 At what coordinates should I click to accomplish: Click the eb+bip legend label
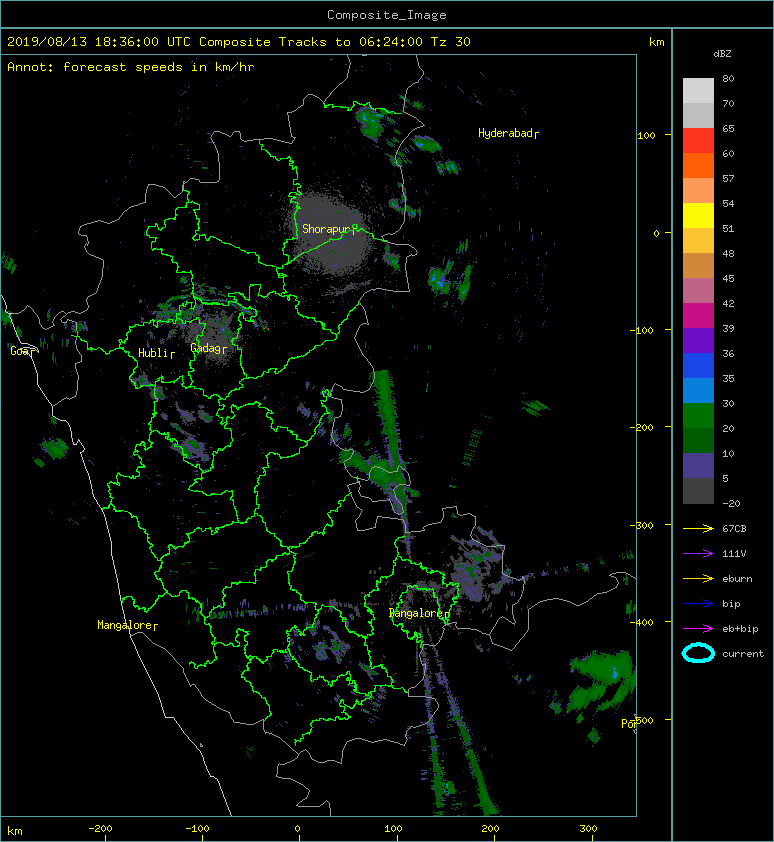(740, 629)
